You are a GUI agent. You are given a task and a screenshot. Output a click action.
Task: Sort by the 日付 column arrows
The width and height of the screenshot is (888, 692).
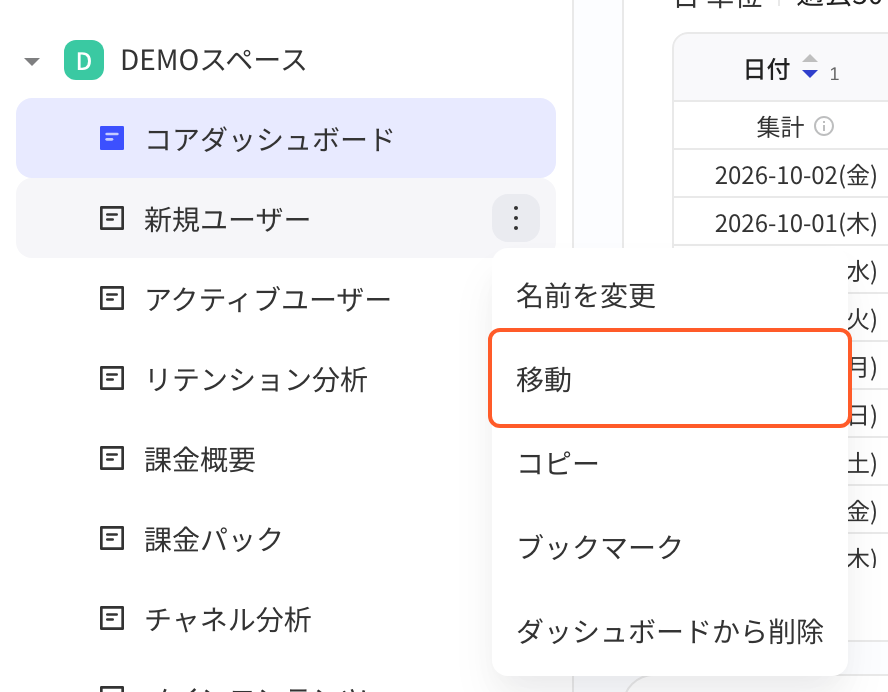pos(810,66)
